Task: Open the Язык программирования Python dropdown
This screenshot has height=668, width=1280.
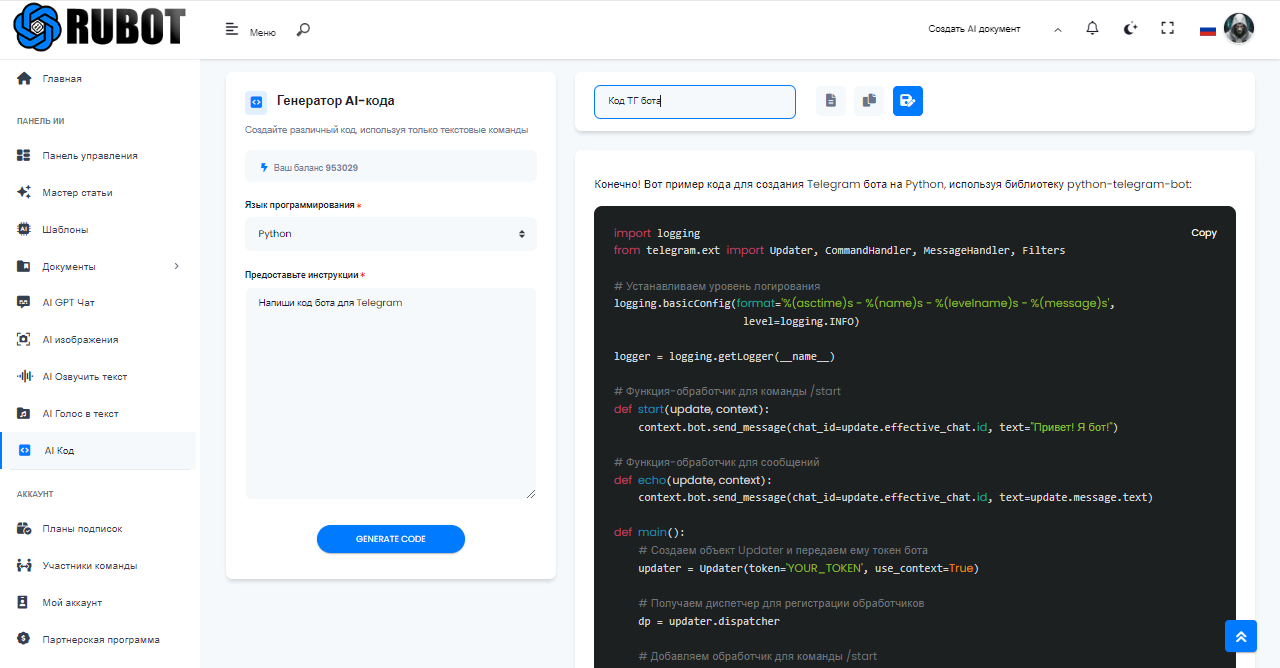Action: (x=391, y=233)
